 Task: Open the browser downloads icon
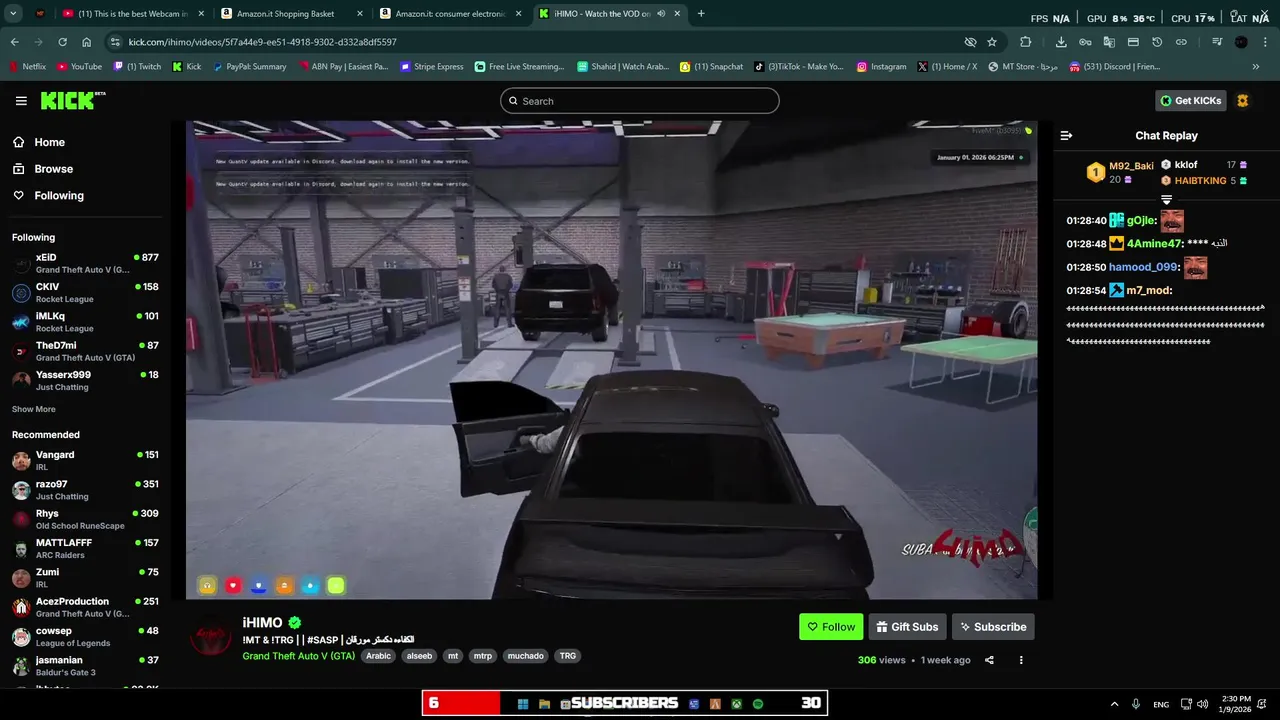tap(1061, 42)
